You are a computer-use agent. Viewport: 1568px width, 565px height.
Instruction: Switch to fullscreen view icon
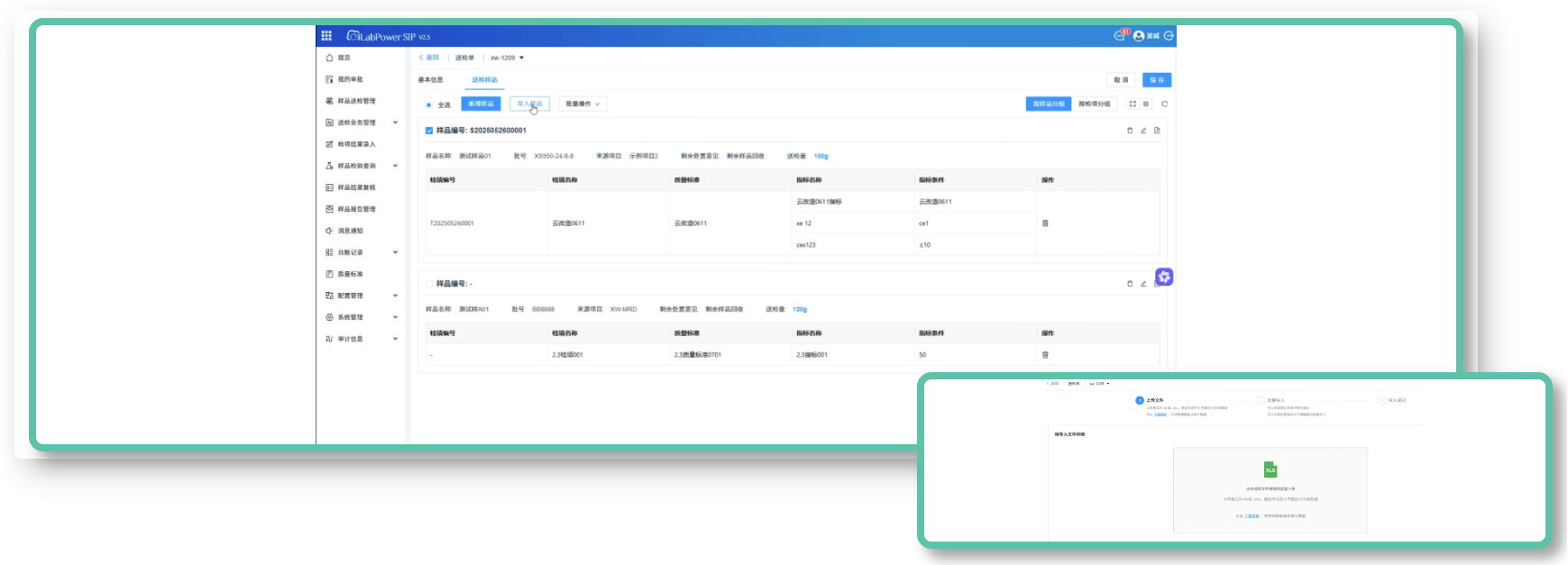pyautogui.click(x=1132, y=104)
